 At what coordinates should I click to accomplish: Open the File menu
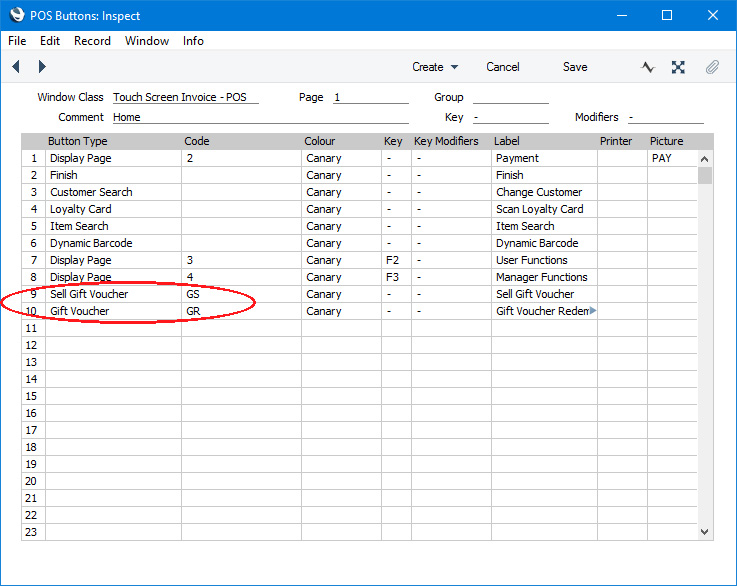click(x=17, y=41)
